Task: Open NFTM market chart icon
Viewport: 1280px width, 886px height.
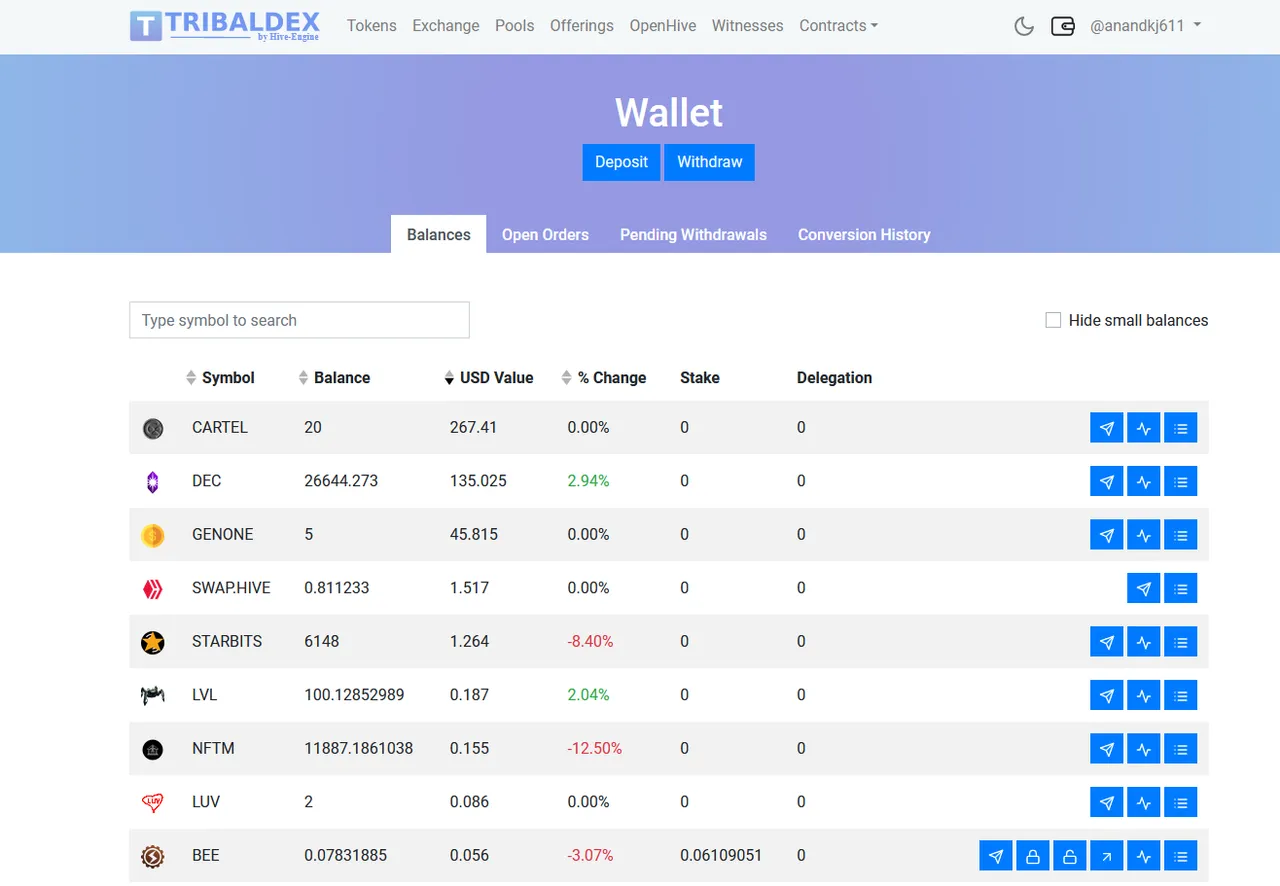Action: click(x=1144, y=749)
